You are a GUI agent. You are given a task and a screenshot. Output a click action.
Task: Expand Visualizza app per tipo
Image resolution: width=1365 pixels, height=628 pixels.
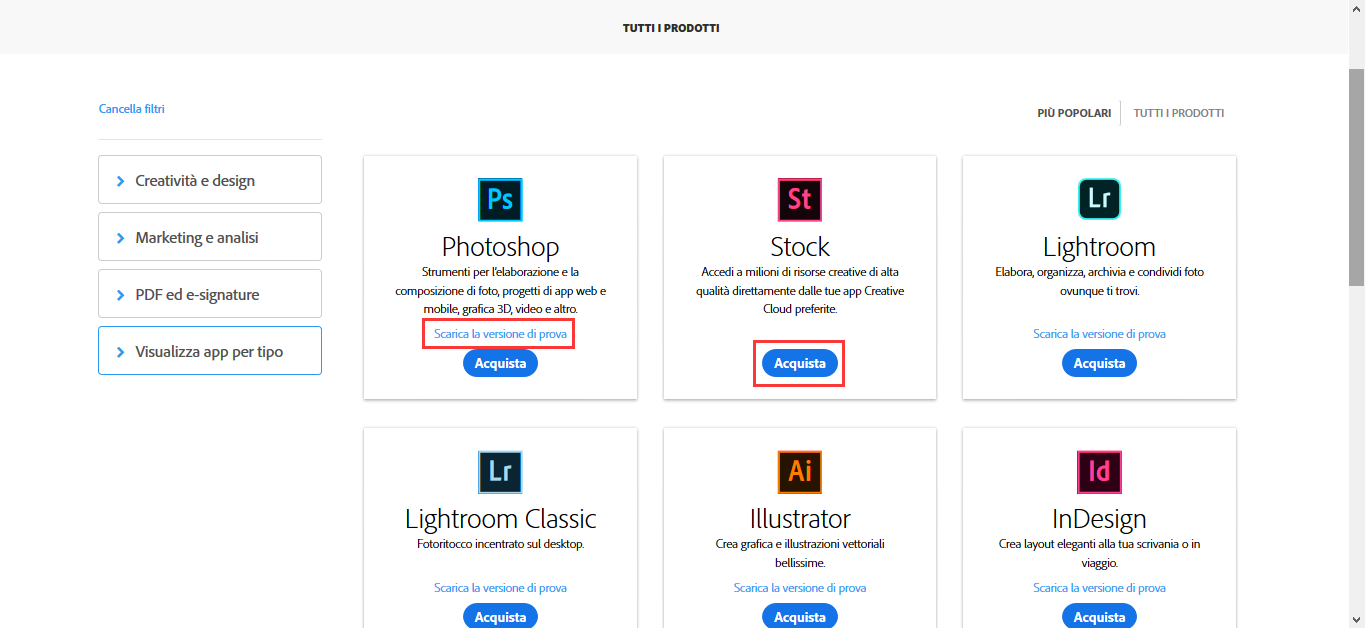(x=209, y=350)
